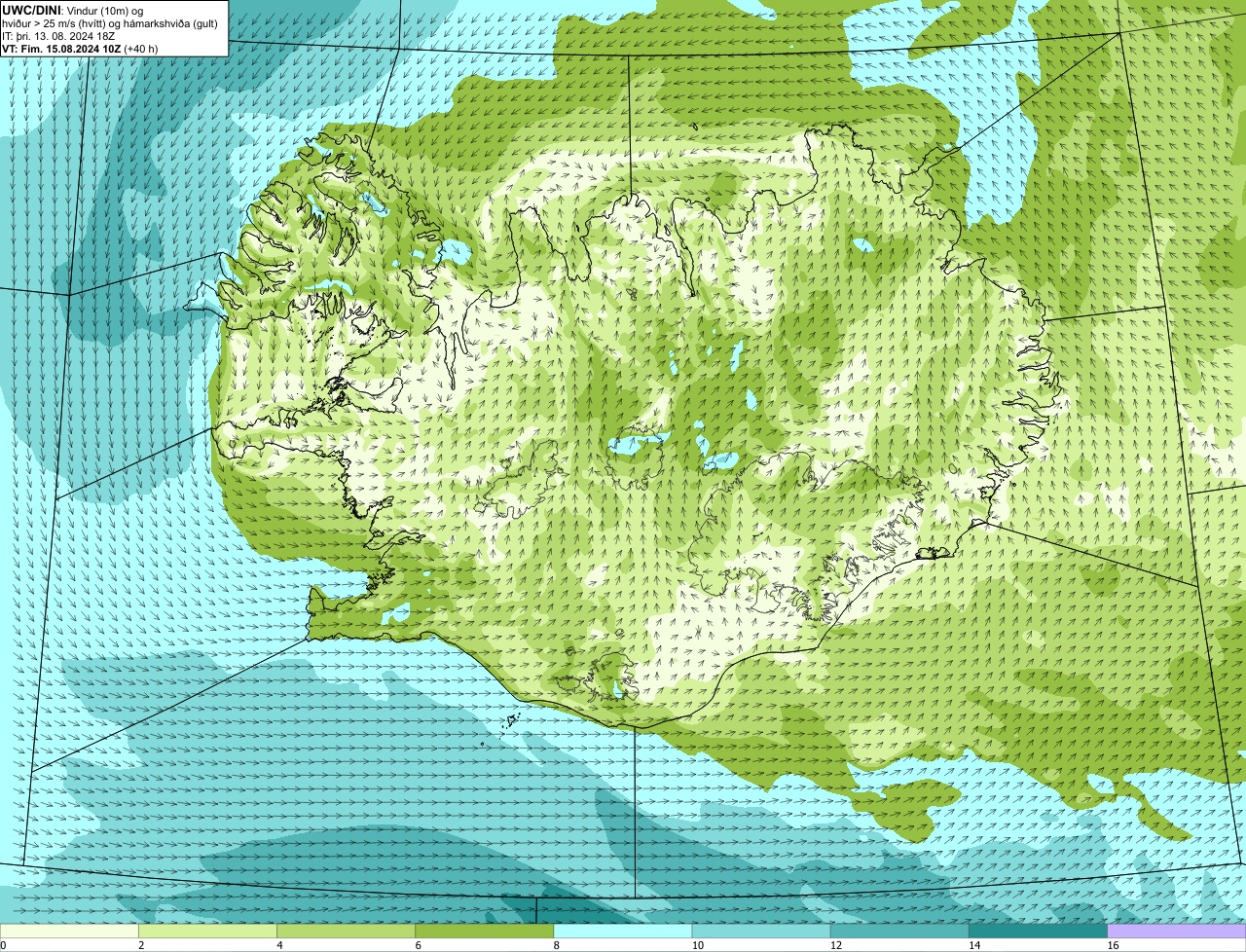Click the valid time "VT: Fim. 15.08.2024 10Z (+40 h)"

(80, 49)
